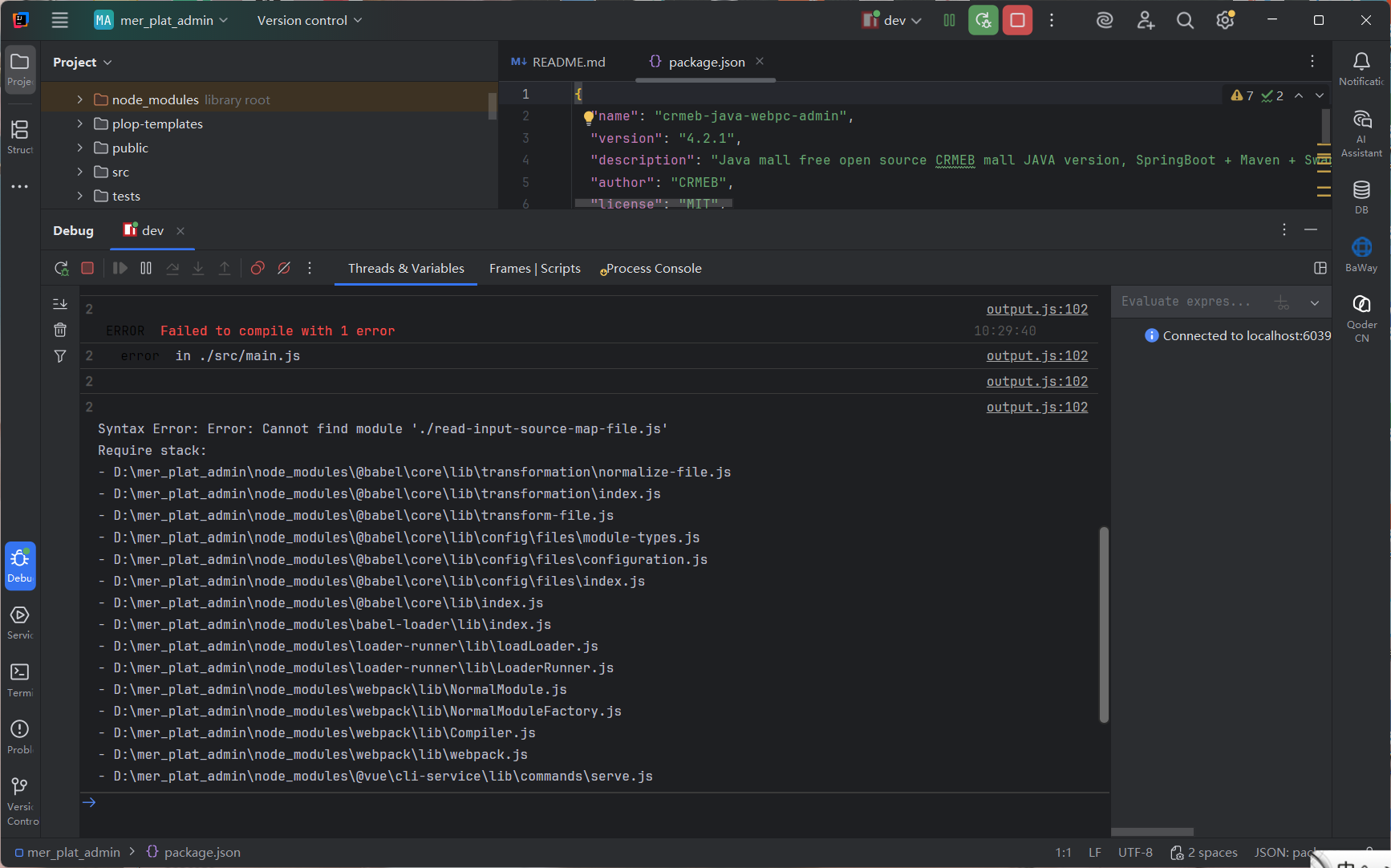The image size is (1391, 868).
Task: Rerun the dev debug session
Action: tap(61, 268)
